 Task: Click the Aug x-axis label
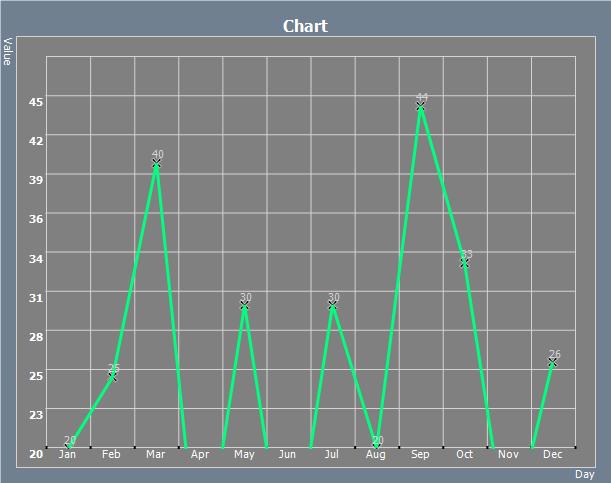(376, 455)
